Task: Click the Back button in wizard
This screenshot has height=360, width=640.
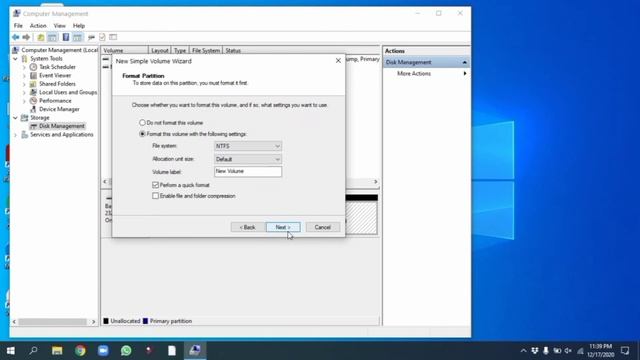Action: point(247,227)
